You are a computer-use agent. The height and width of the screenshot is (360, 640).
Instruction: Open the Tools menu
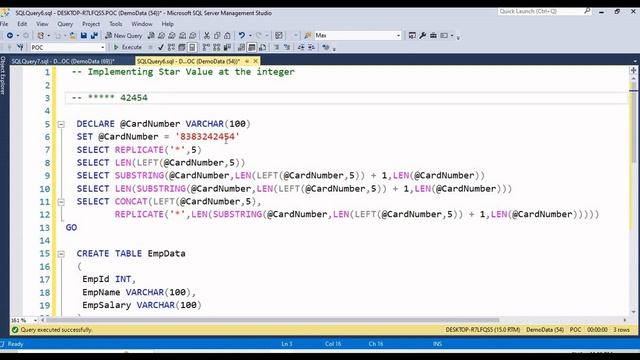(x=116, y=24)
